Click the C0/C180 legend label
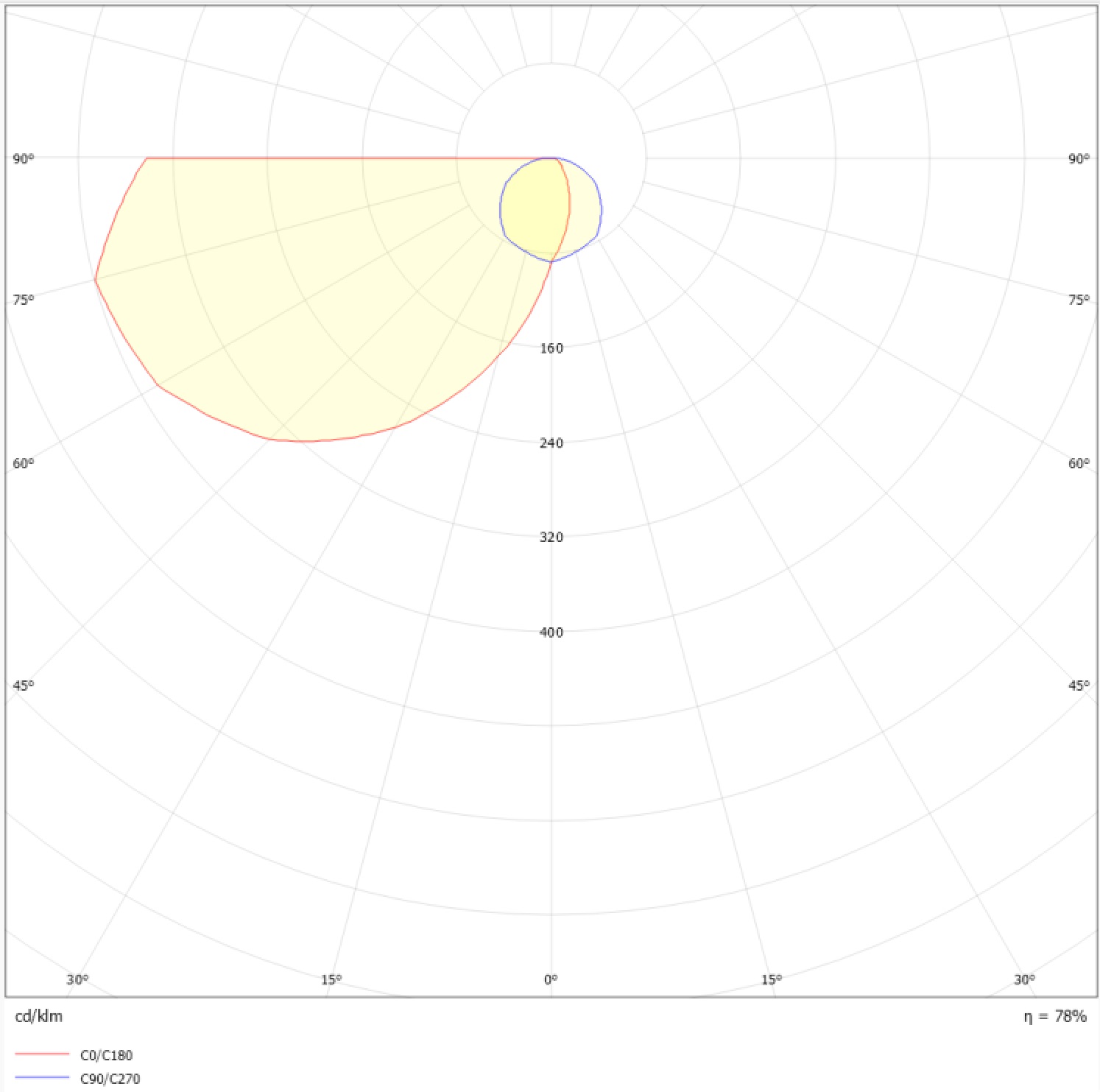Image resolution: width=1100 pixels, height=1092 pixels. point(106,1055)
